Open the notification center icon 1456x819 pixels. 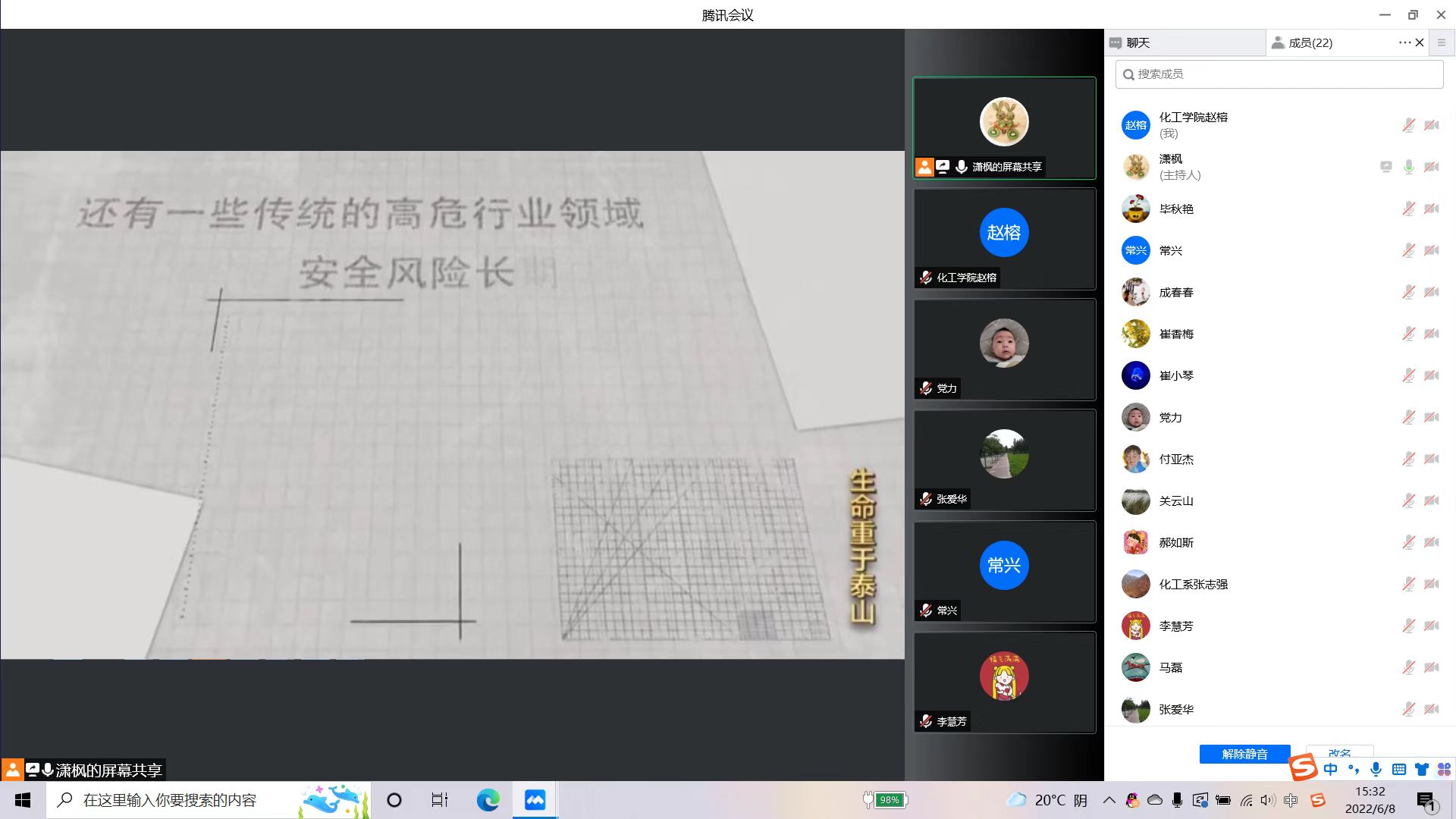(1426, 801)
